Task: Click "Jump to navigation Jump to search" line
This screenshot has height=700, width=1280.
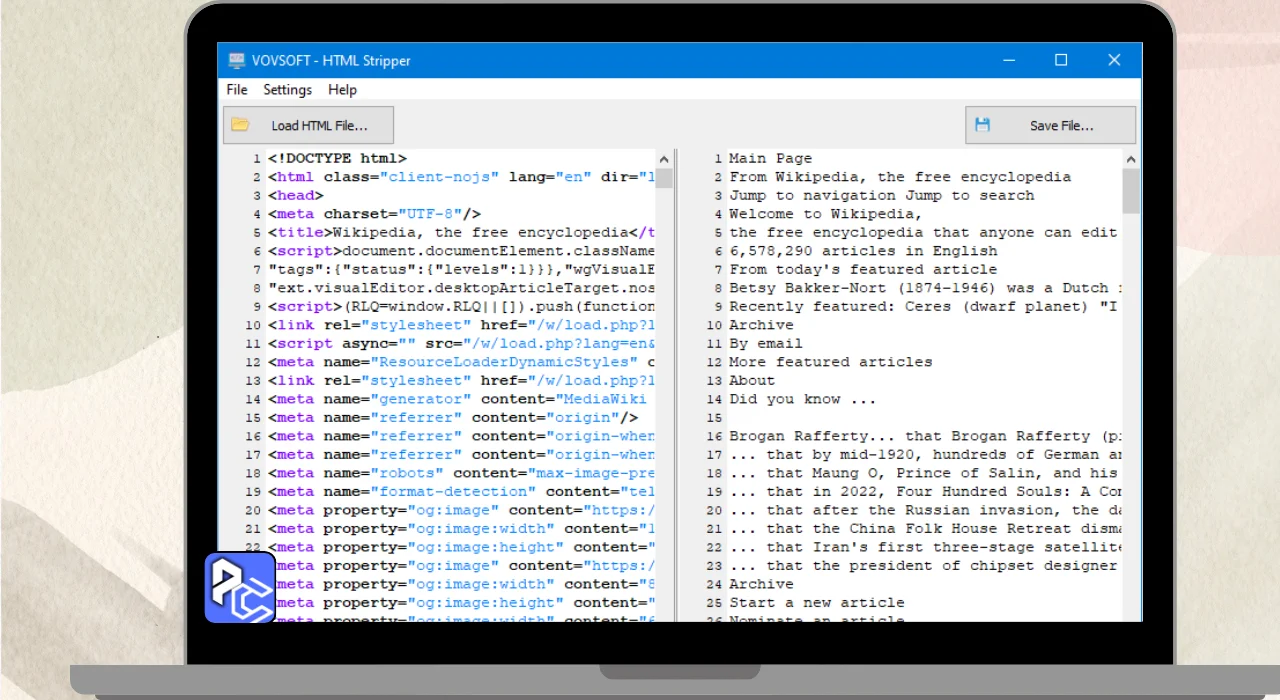Action: tap(881, 195)
